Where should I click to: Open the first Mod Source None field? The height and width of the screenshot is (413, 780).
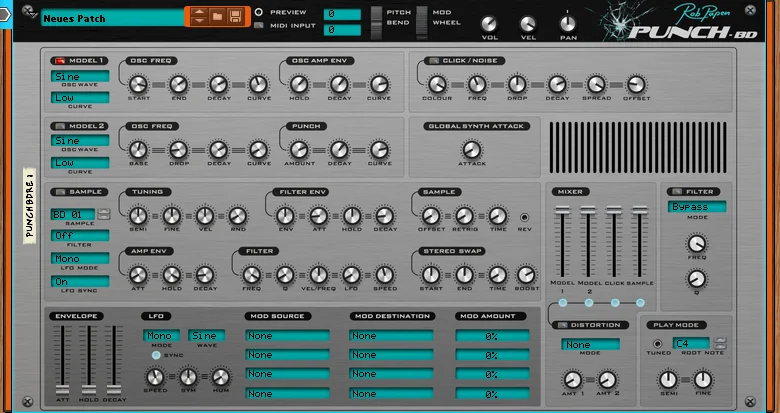tap(288, 335)
